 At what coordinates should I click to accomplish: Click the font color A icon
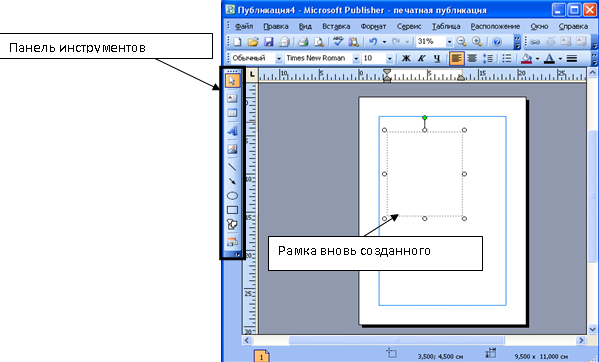click(x=549, y=58)
